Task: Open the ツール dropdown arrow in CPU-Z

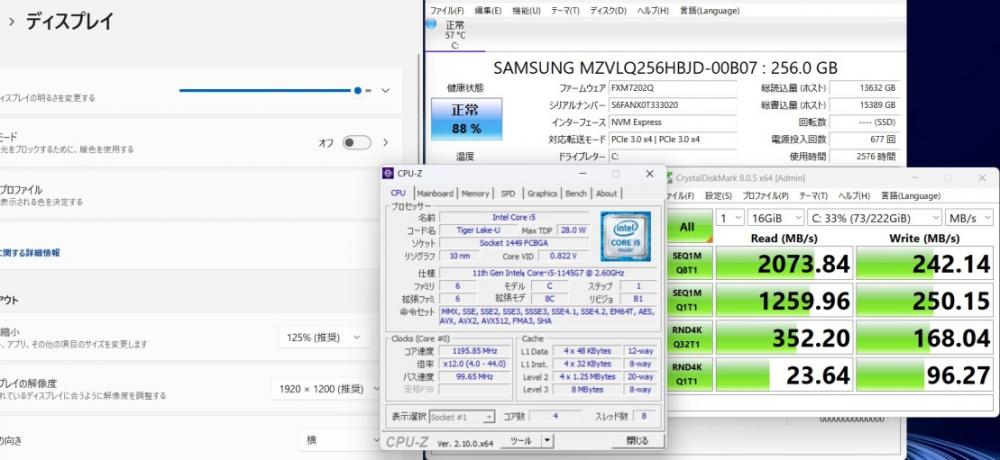Action: [x=547, y=441]
